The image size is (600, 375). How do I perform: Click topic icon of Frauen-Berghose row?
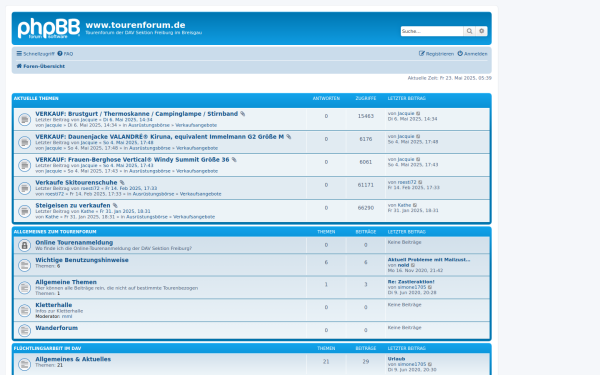[24, 165]
